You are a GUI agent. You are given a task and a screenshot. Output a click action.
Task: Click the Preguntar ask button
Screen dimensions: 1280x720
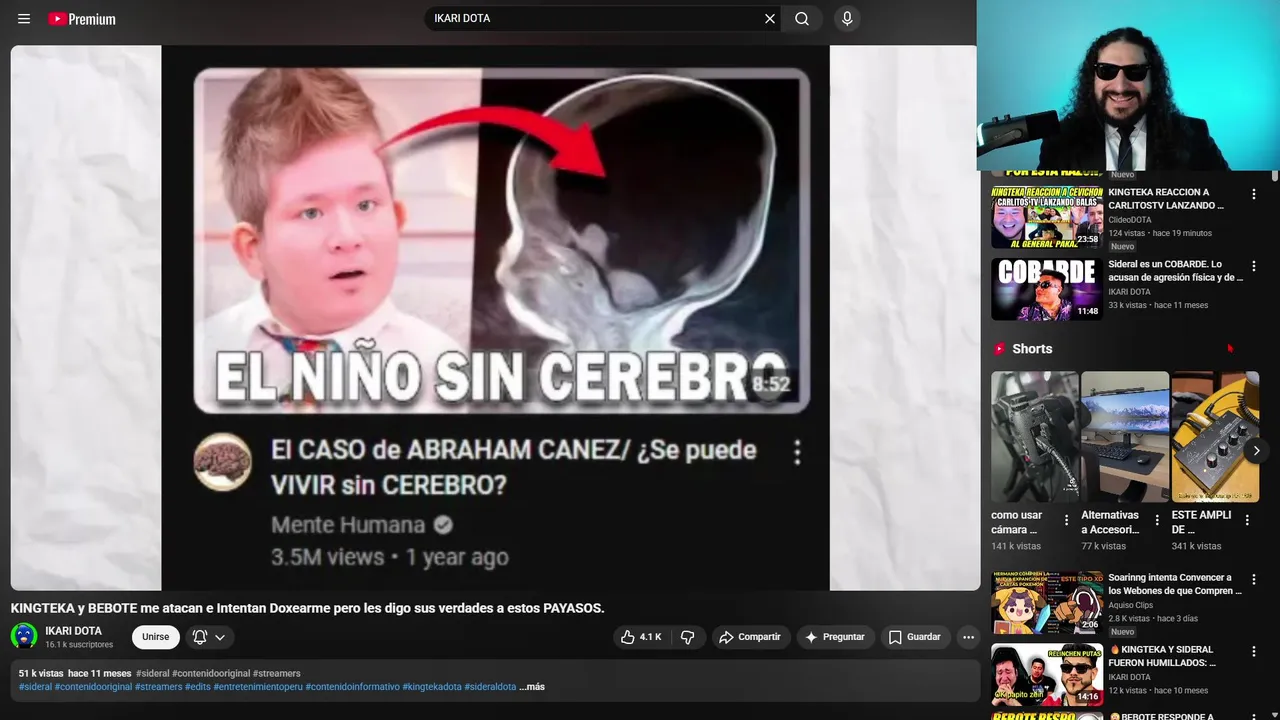pos(834,637)
